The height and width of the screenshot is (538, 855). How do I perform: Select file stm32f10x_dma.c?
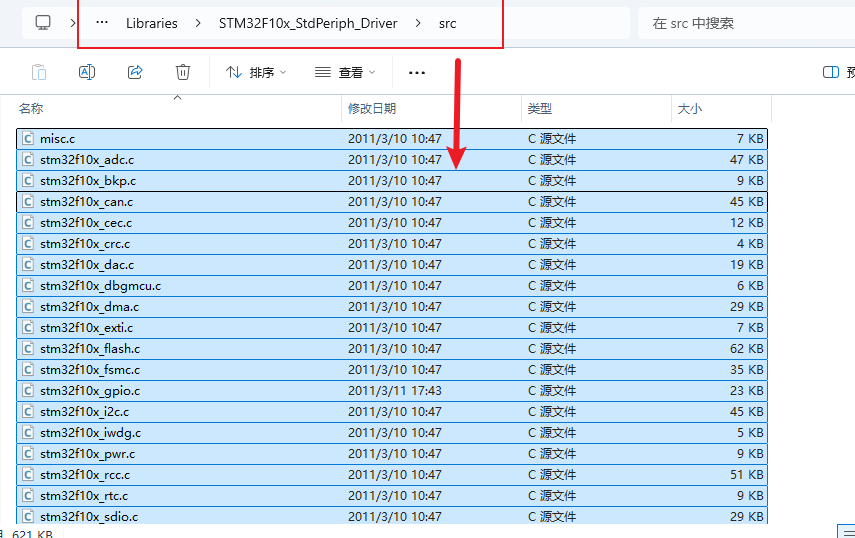coord(392,306)
